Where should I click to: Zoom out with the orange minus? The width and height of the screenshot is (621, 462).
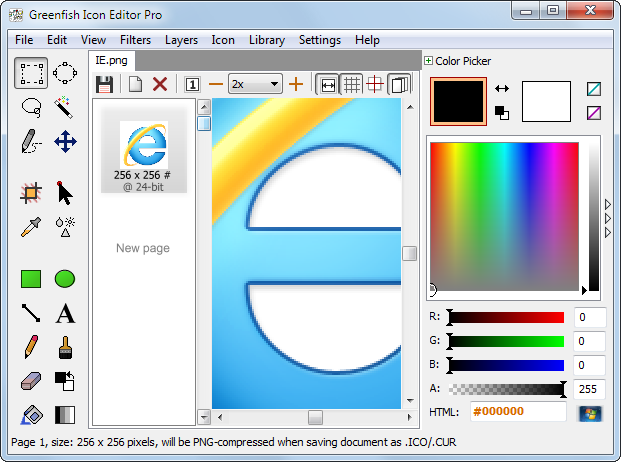(216, 84)
